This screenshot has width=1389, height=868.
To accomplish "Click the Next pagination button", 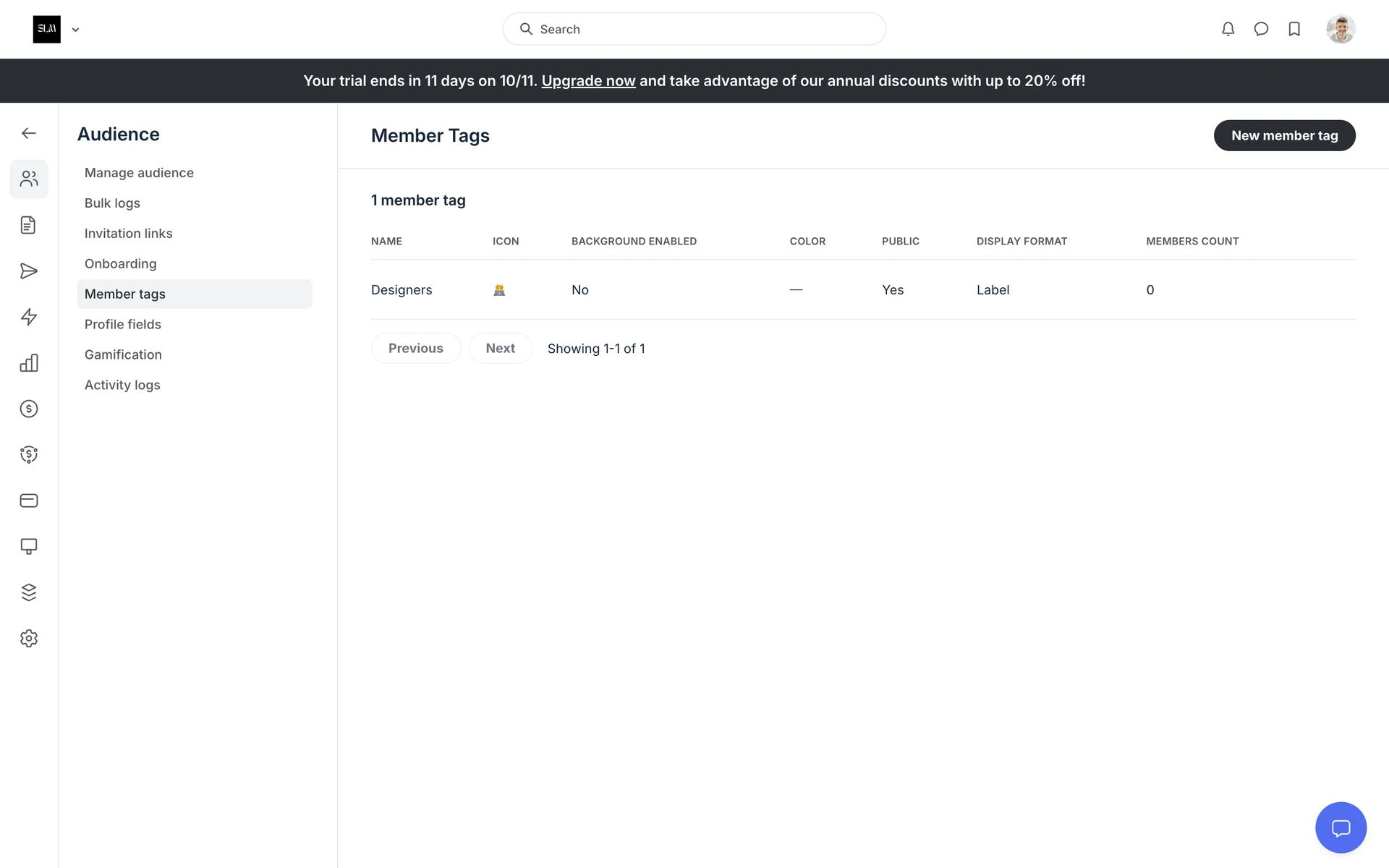I will click(500, 348).
